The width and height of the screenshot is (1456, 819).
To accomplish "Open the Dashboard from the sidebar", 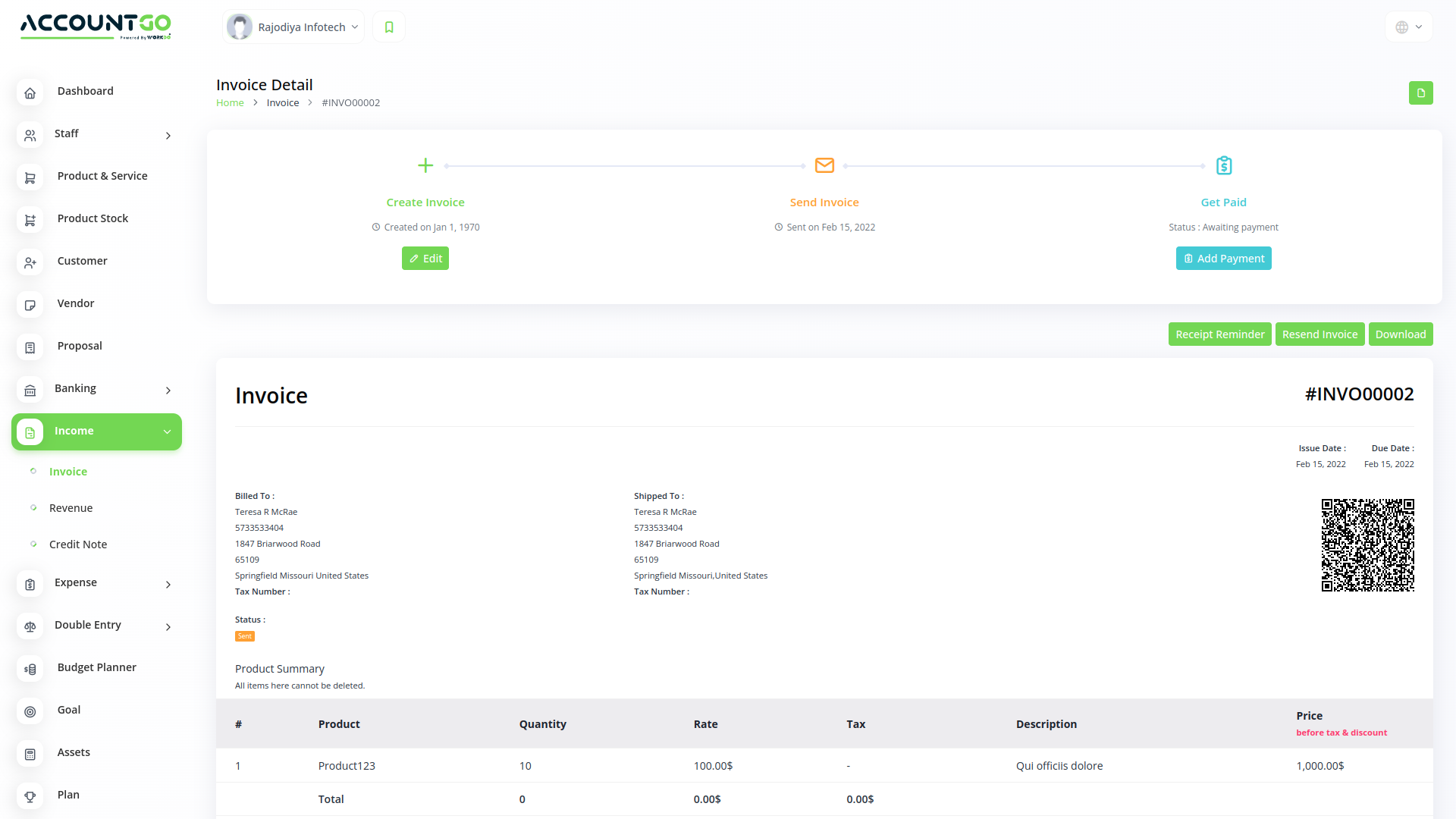I will pos(30,92).
